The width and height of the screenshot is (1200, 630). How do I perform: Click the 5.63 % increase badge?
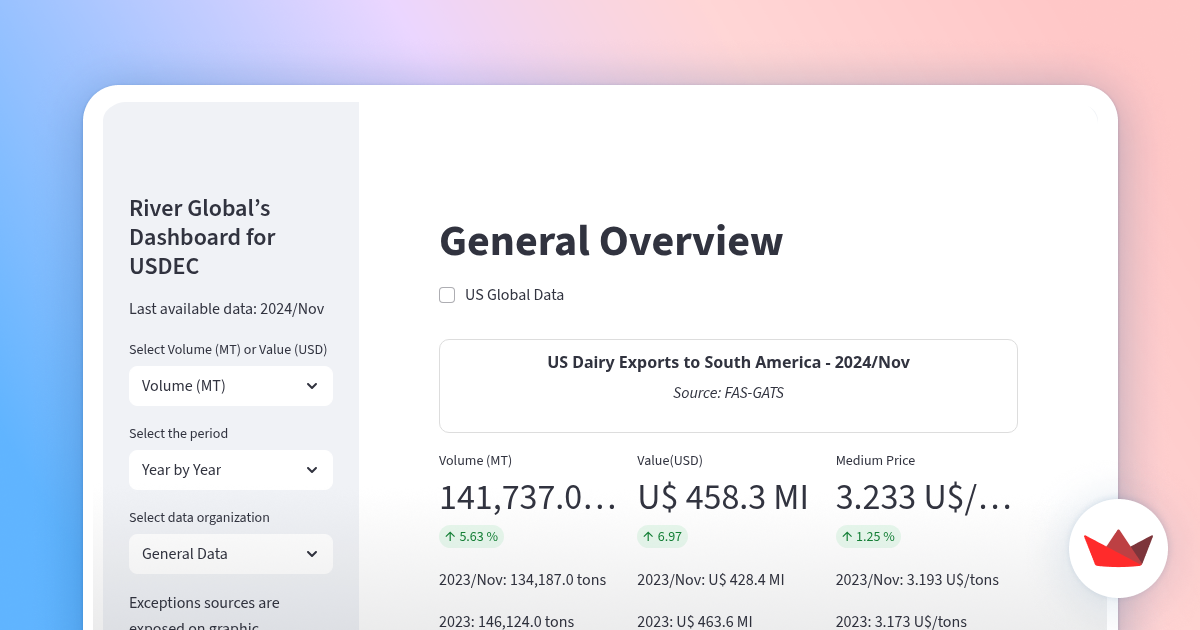tap(471, 536)
